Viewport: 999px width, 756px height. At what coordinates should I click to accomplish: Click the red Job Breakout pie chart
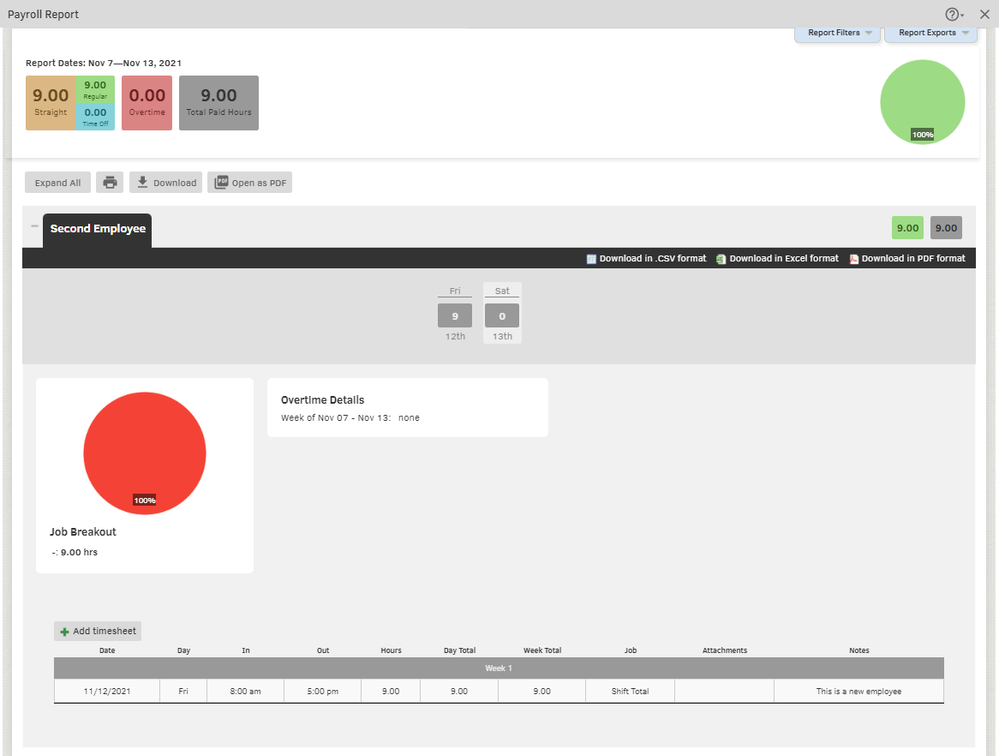145,453
